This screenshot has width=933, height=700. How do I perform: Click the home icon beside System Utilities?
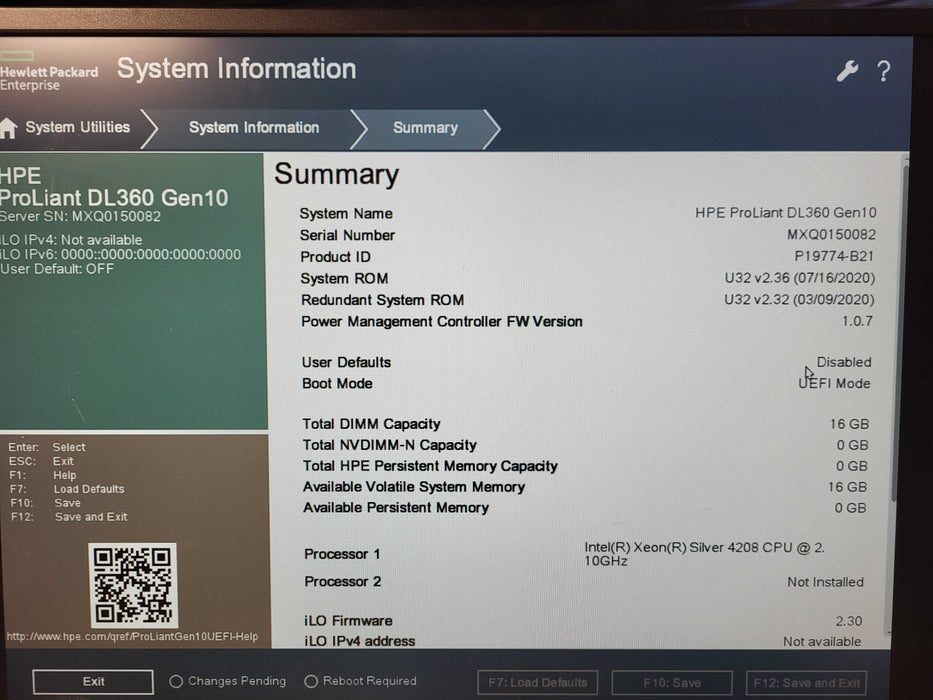pyautogui.click(x=9, y=128)
